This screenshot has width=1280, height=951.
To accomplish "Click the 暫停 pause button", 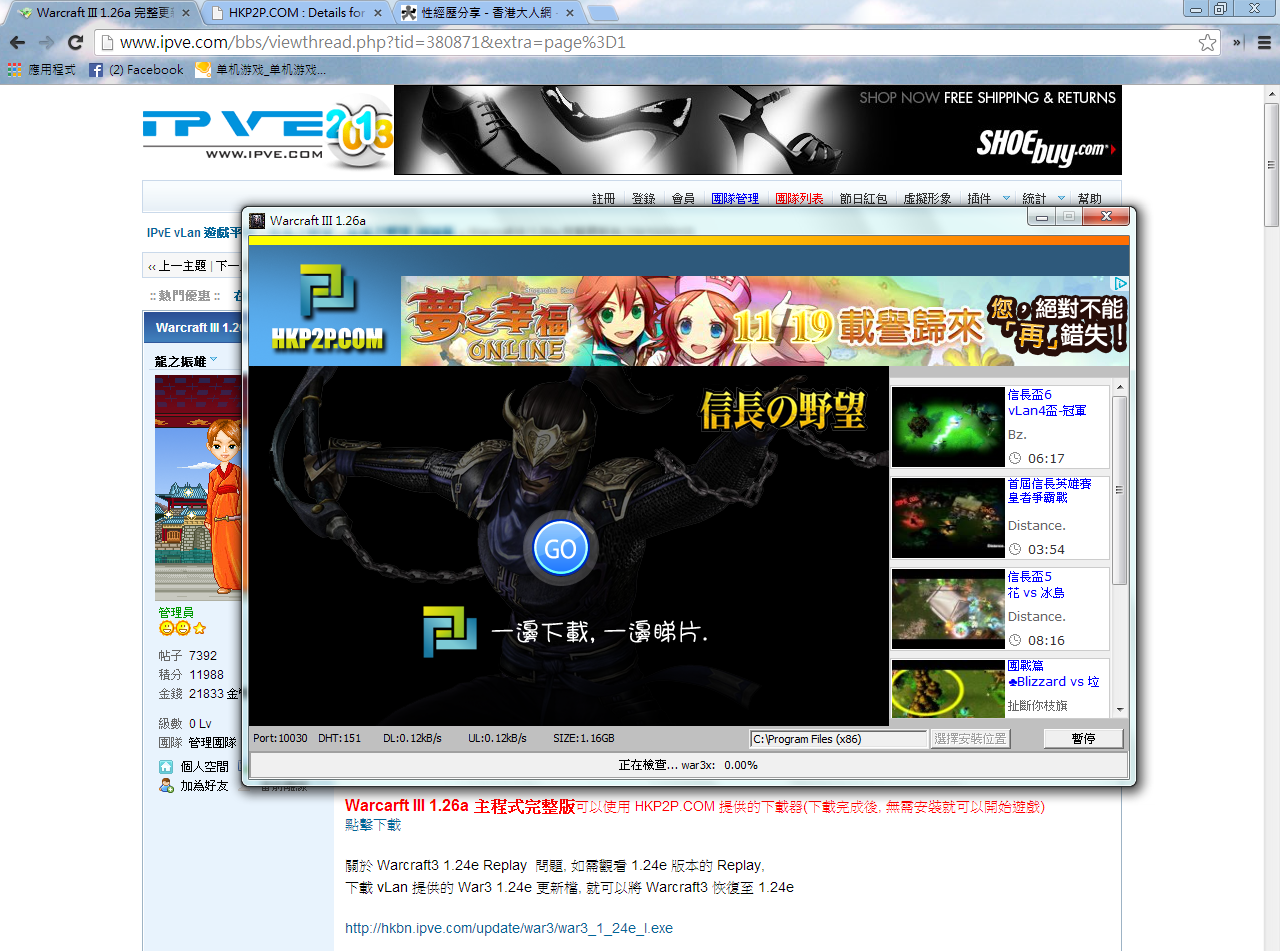I will (x=1083, y=739).
